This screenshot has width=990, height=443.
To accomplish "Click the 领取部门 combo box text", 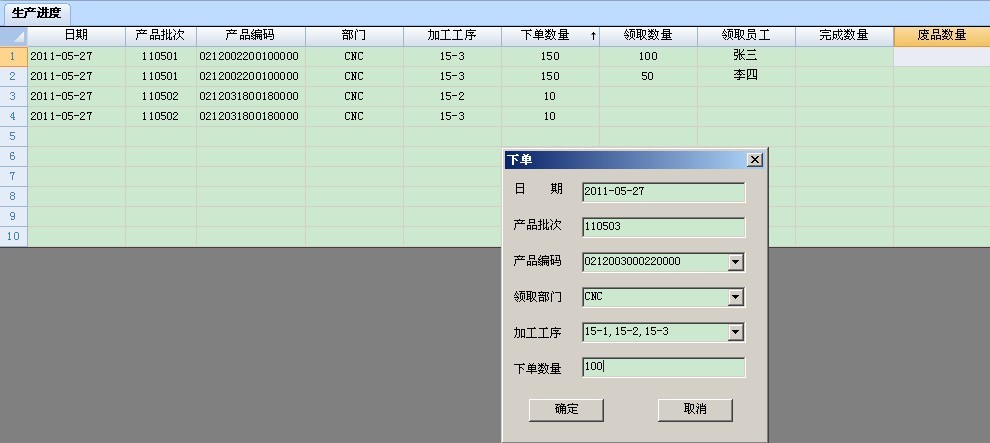I will coord(655,297).
